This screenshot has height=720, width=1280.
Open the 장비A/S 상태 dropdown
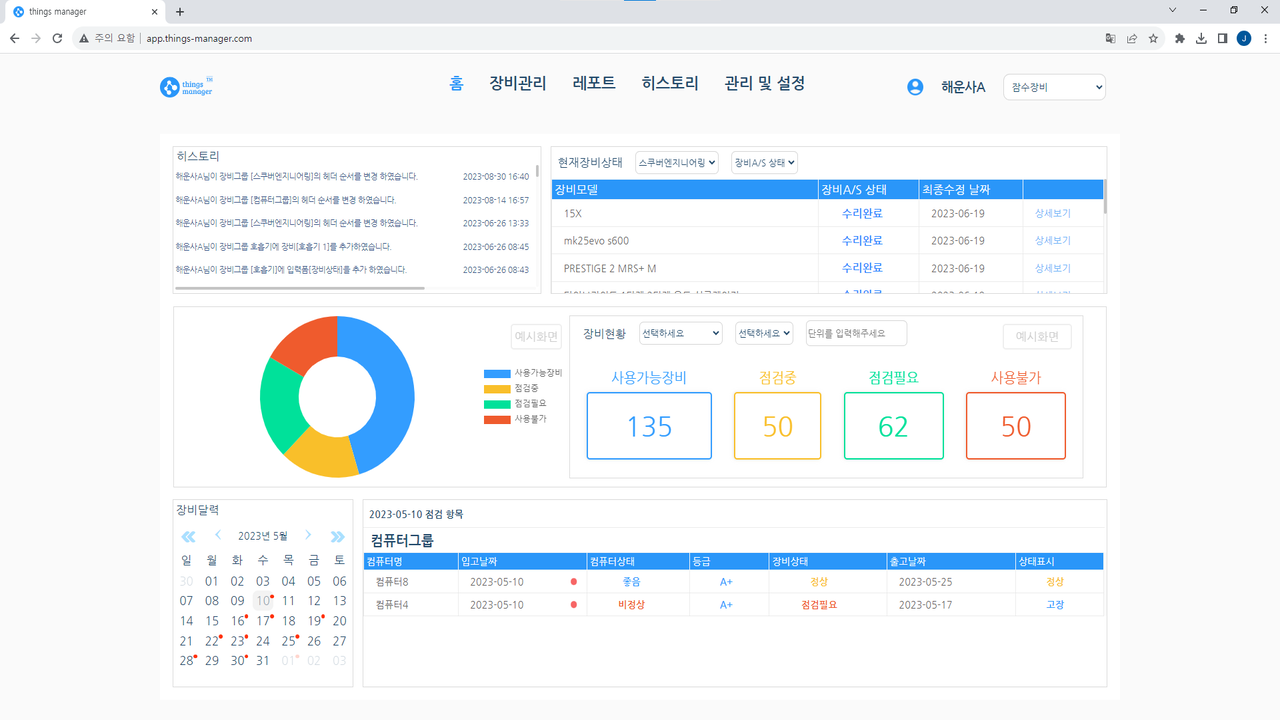pyautogui.click(x=764, y=162)
